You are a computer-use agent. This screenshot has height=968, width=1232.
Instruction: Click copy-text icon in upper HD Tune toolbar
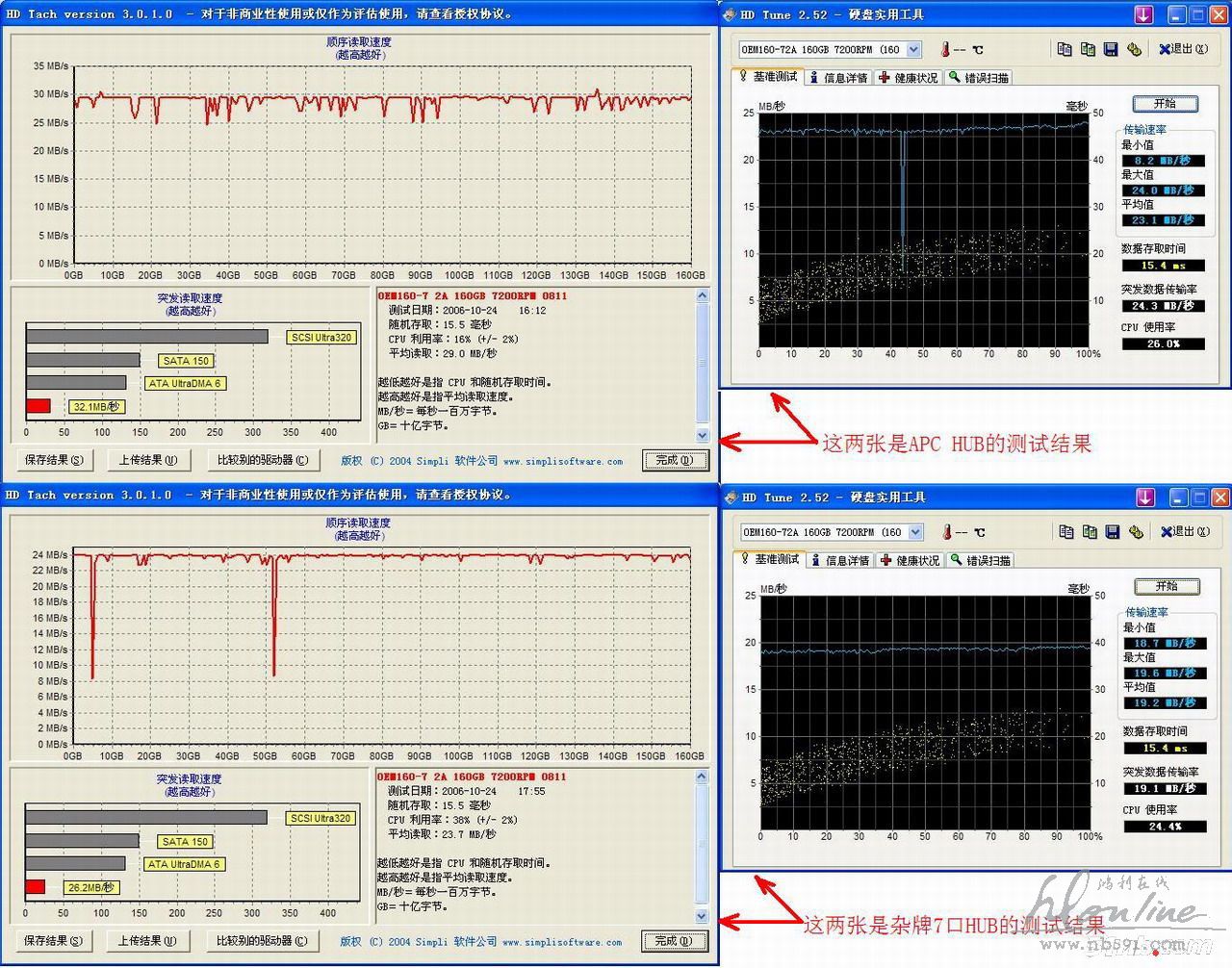coord(1064,49)
